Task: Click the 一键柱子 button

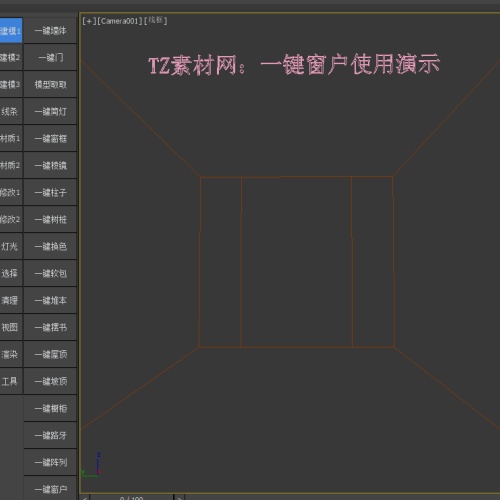Action: click(50, 192)
